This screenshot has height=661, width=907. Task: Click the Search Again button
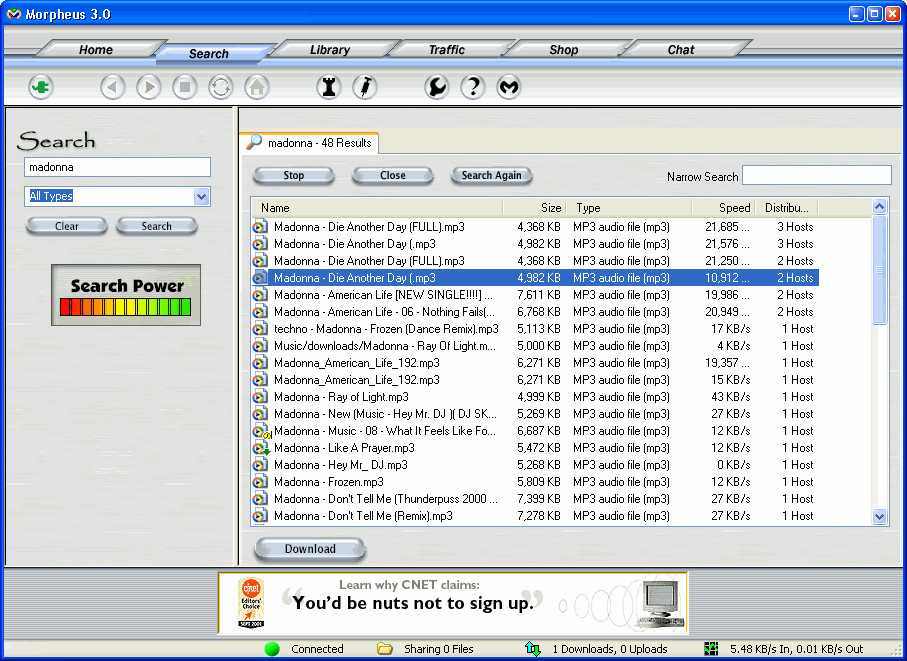[492, 175]
